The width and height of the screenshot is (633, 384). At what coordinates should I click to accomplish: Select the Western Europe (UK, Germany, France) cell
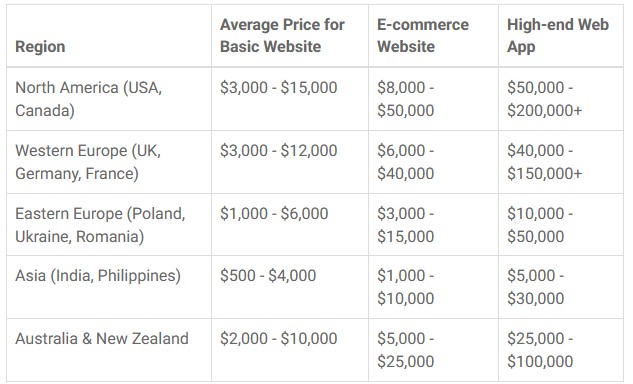tap(109, 162)
